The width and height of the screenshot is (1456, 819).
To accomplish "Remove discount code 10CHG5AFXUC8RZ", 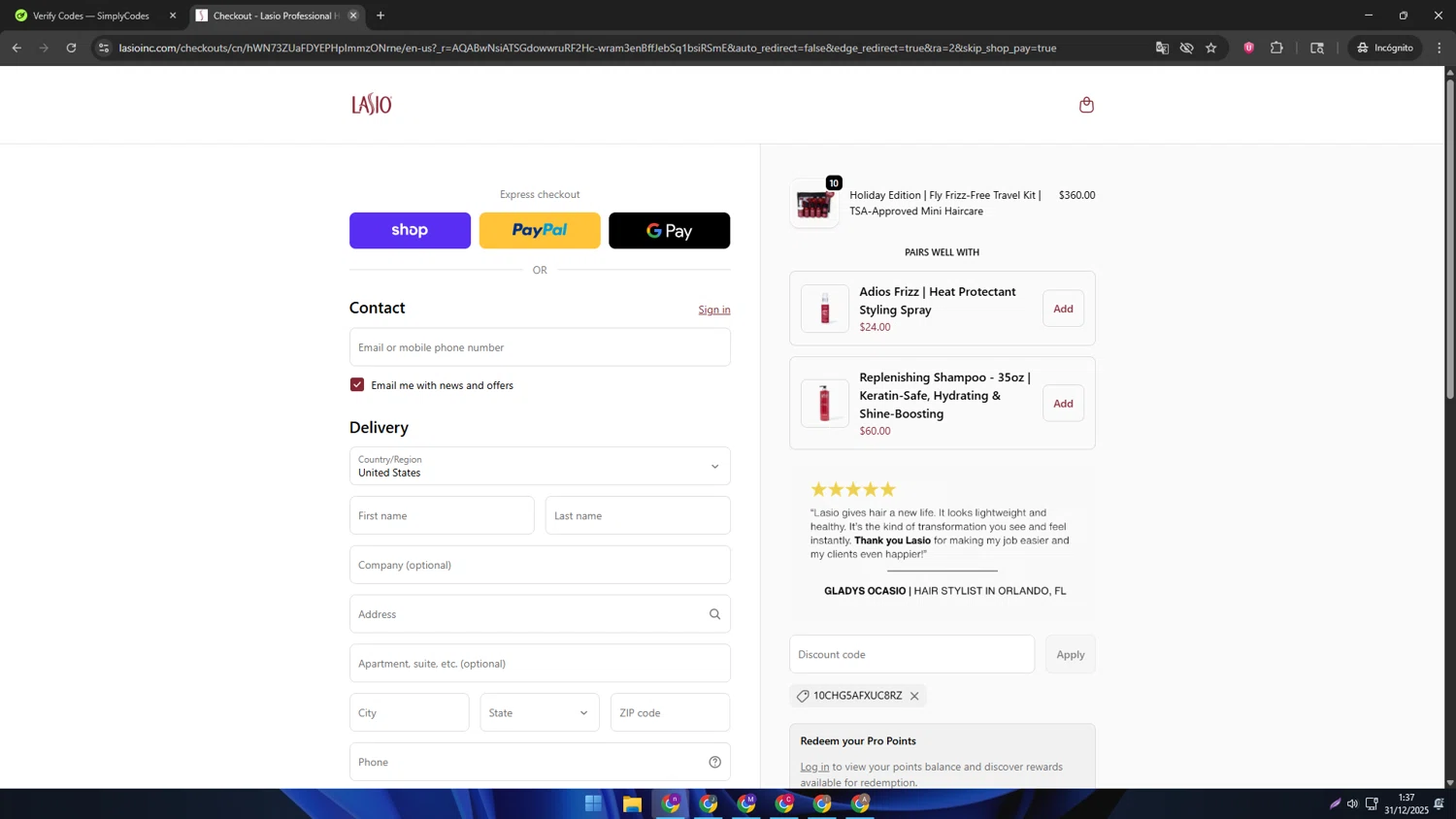I will [914, 696].
